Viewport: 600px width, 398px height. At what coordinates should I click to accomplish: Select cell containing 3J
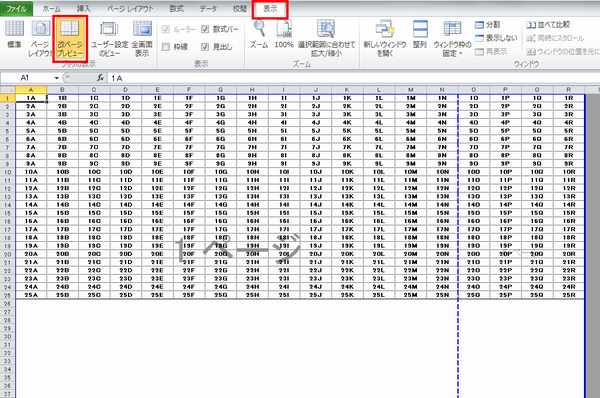click(x=316, y=114)
